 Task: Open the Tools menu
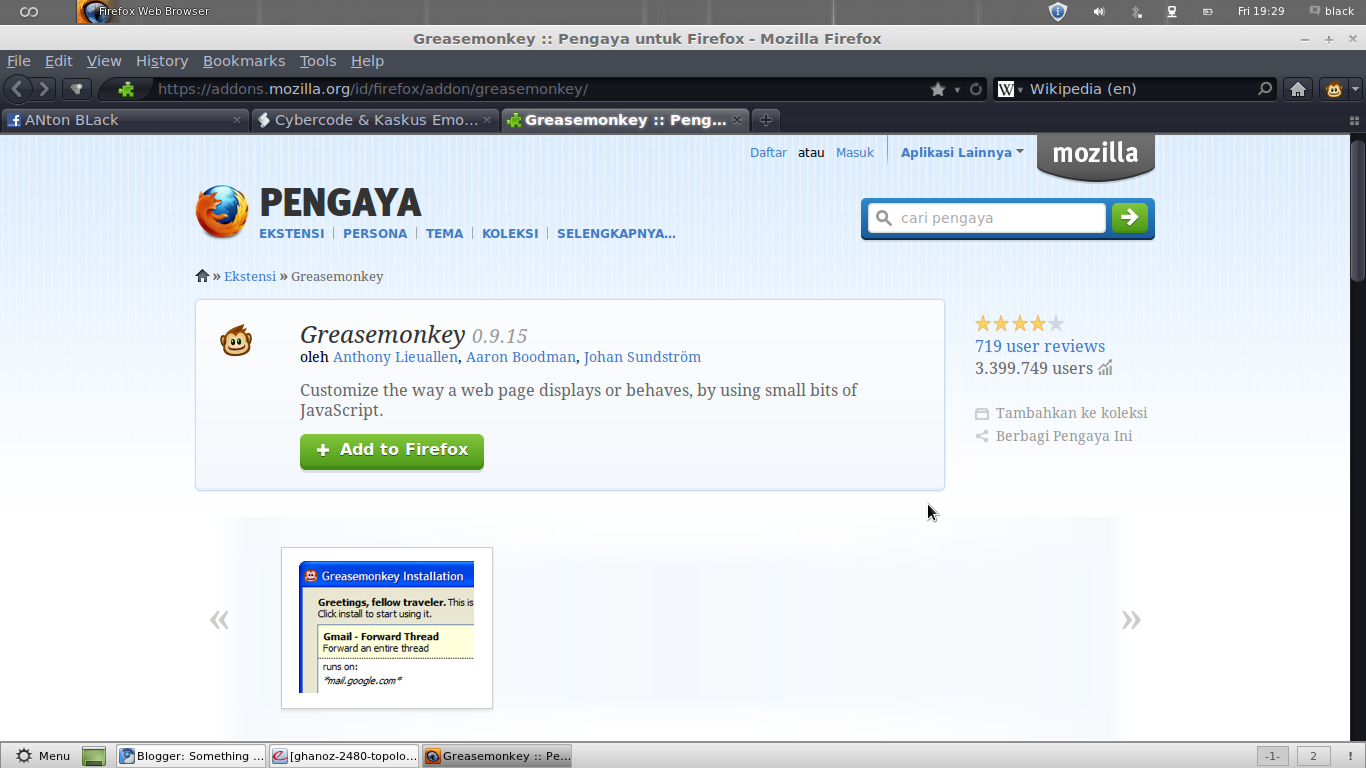(x=318, y=61)
